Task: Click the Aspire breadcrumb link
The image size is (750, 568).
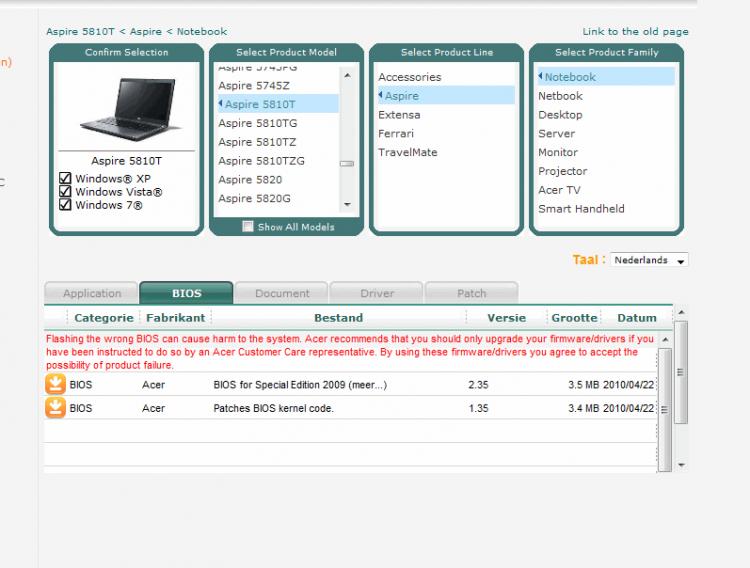Action: point(146,32)
